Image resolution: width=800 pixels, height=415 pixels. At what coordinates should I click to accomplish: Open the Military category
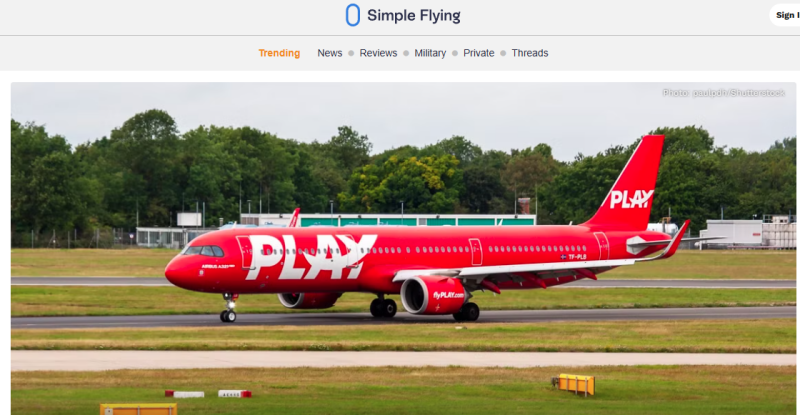point(430,53)
